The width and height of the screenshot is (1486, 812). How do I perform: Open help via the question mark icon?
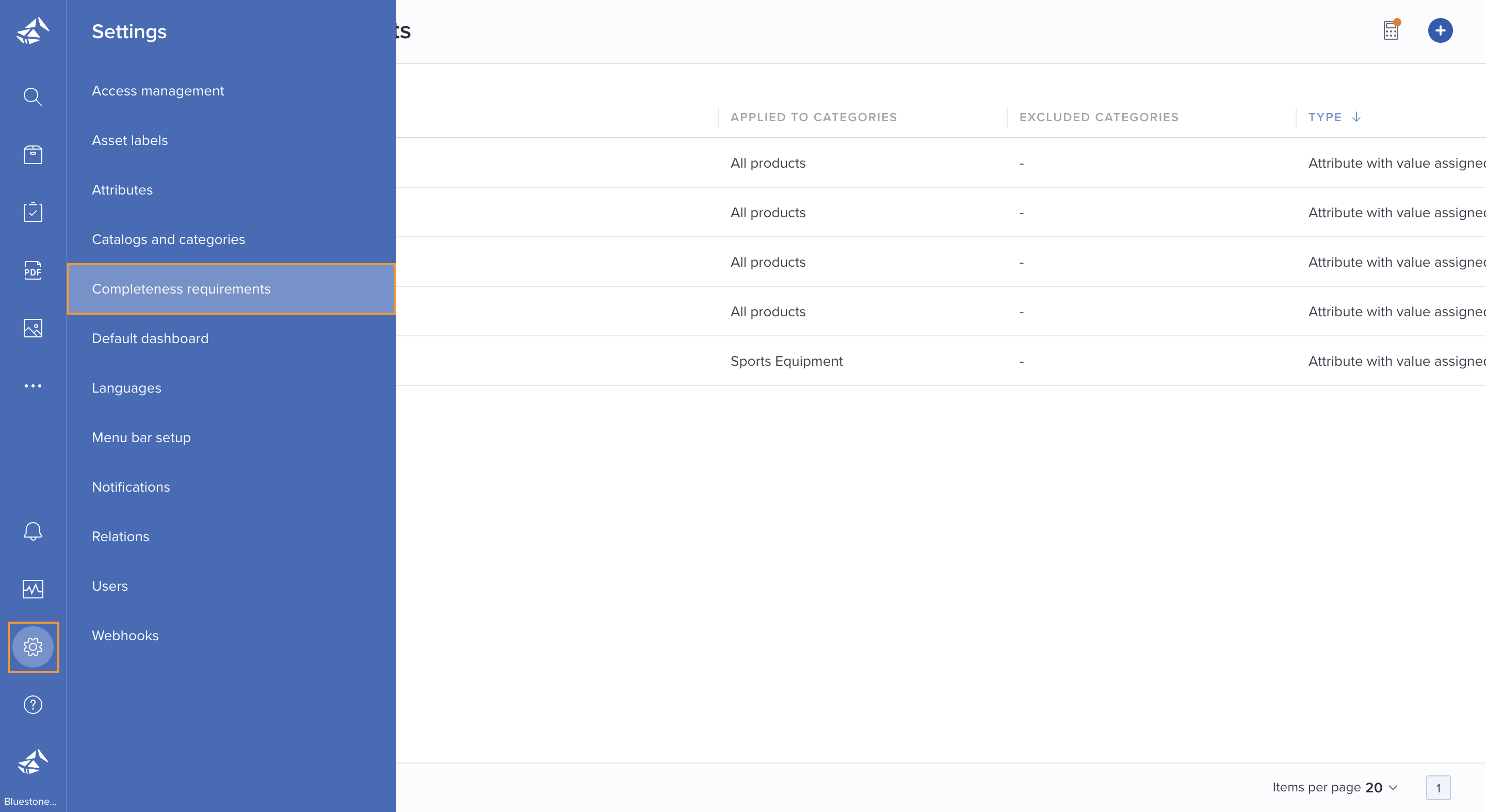pos(33,705)
